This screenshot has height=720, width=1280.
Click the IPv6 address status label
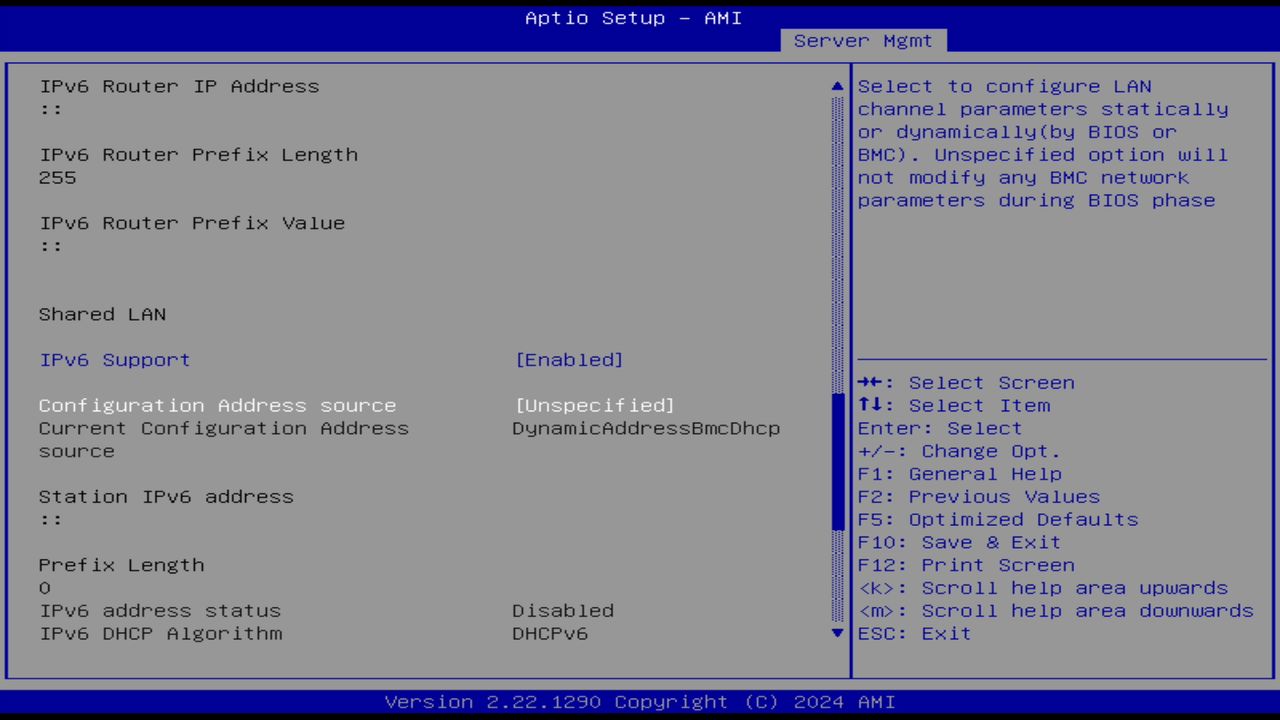tap(160, 610)
